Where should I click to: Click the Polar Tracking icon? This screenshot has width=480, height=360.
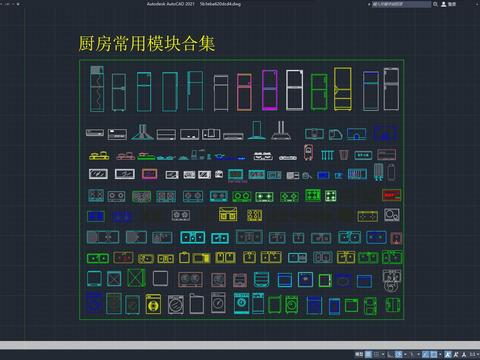[399, 354]
